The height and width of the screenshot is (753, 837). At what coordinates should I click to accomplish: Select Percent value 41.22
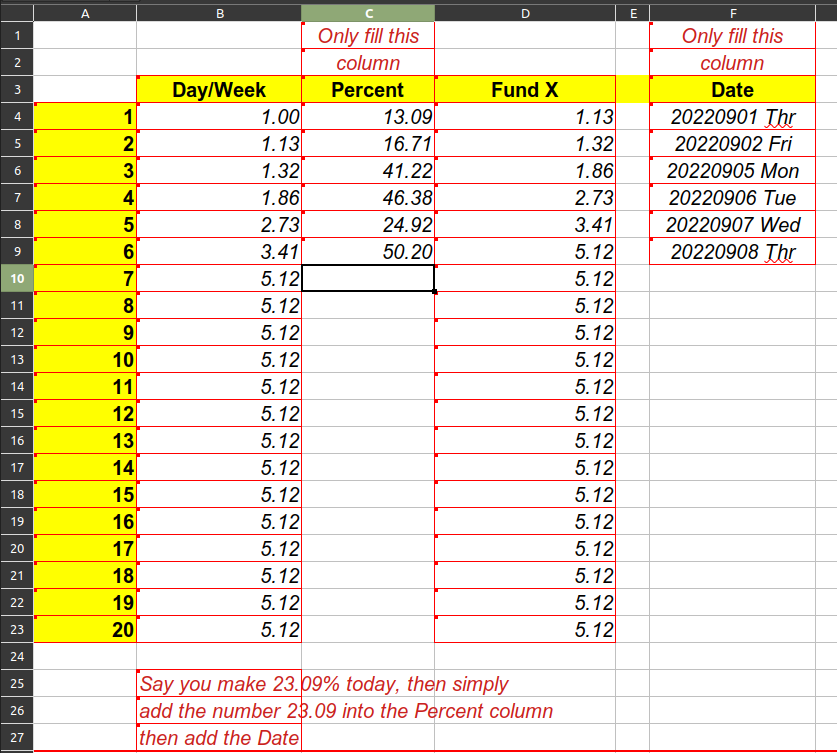pos(368,170)
